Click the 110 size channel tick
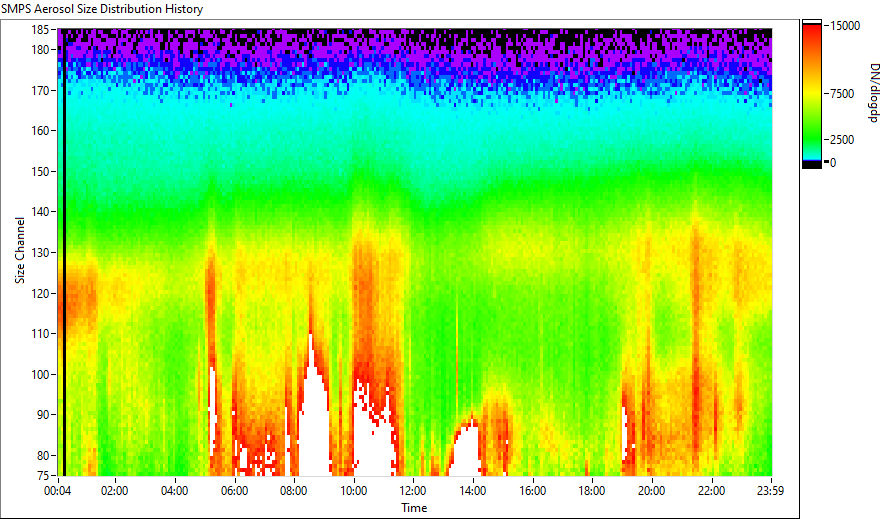The height and width of the screenshot is (519, 884). [41, 334]
